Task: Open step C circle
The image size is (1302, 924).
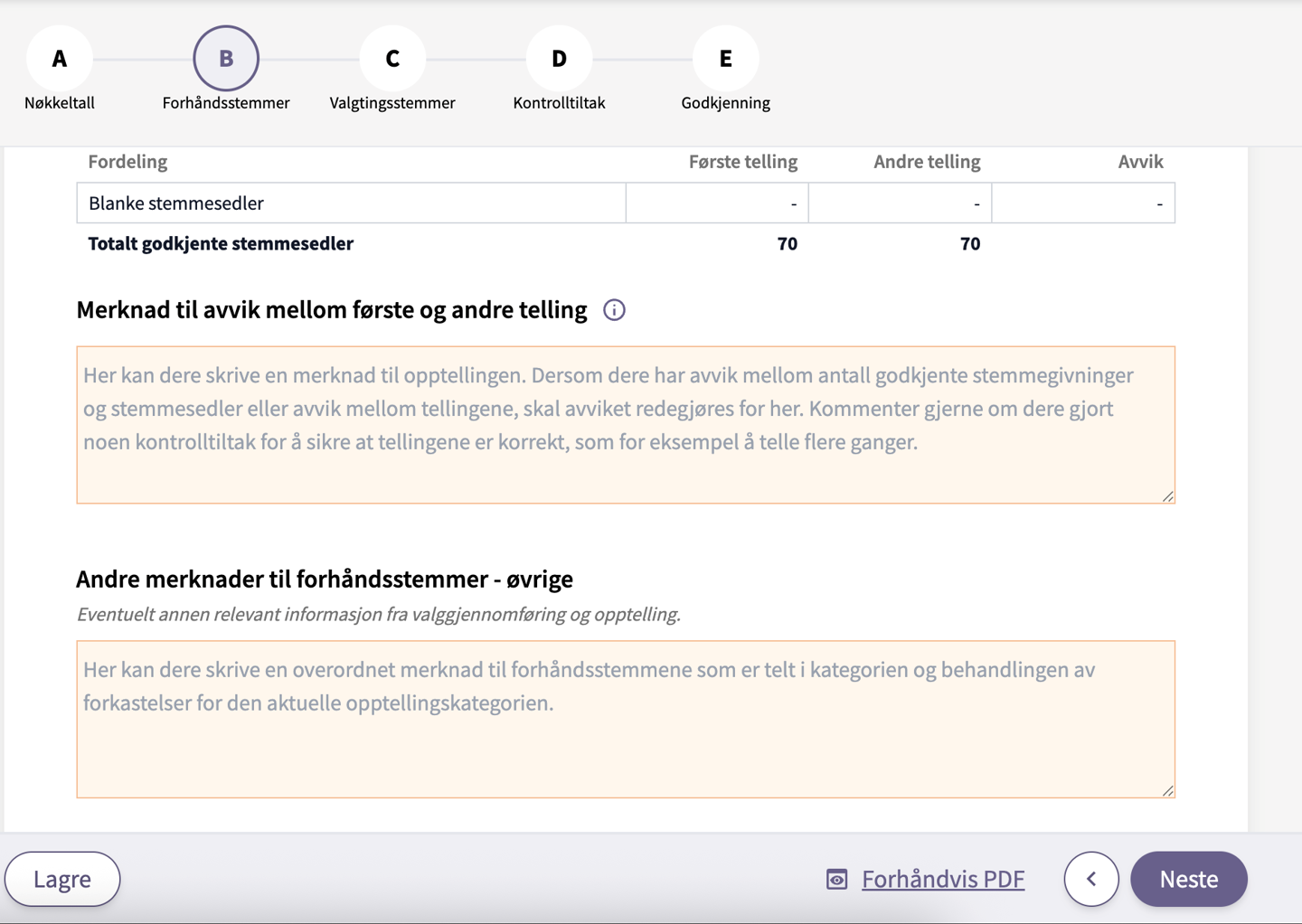Action: 392,59
